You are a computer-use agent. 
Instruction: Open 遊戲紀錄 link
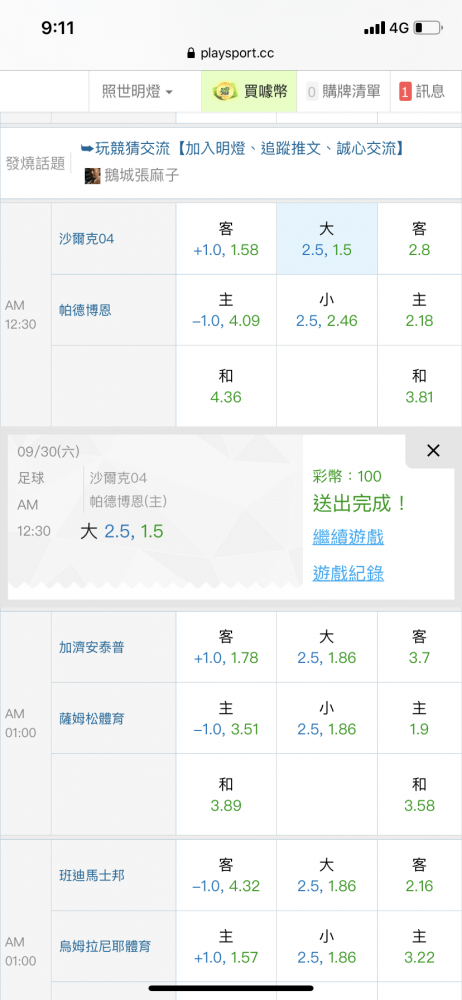tap(348, 573)
